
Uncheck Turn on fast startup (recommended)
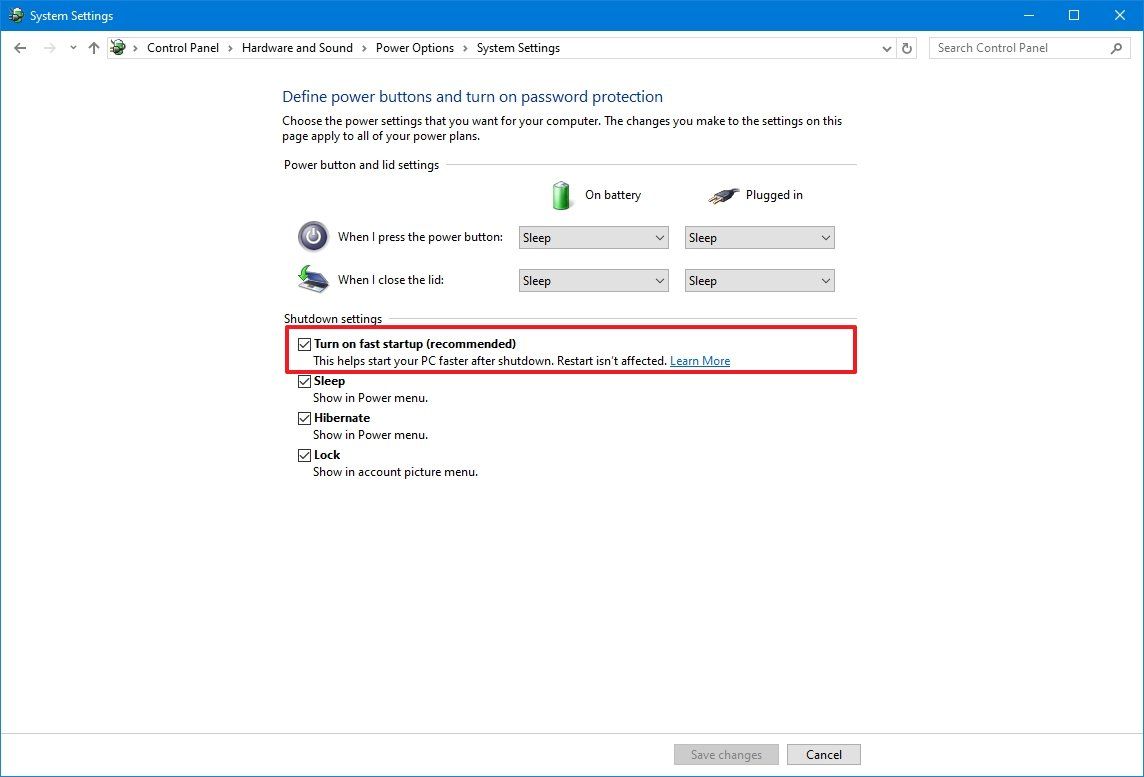304,344
